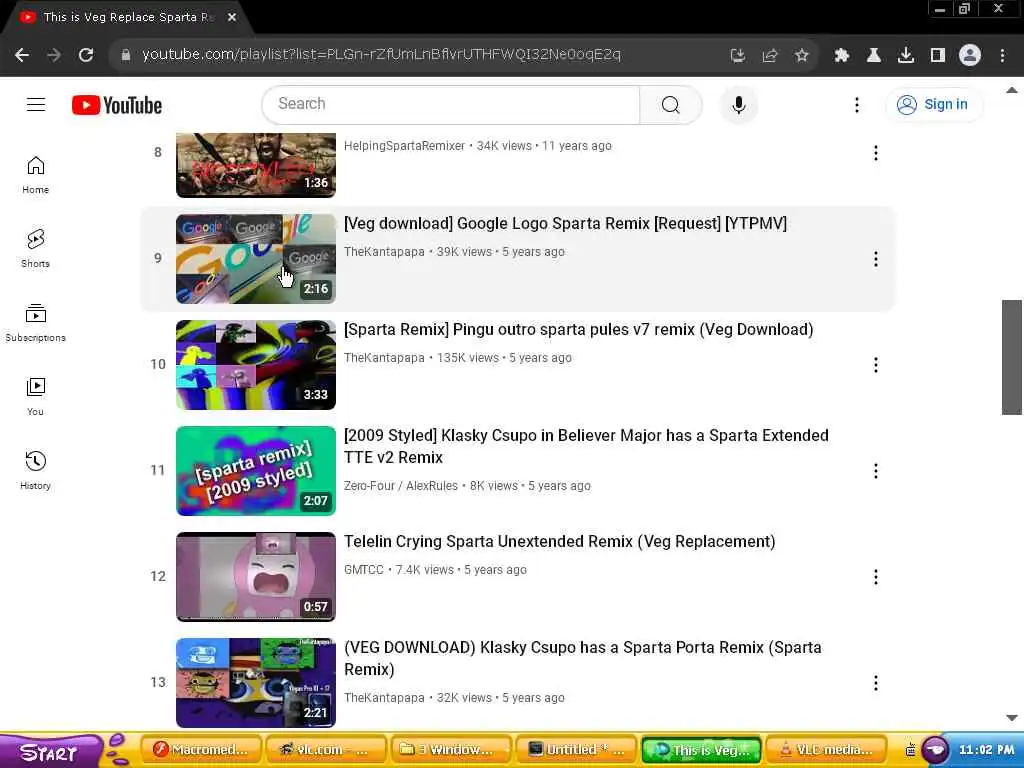Play Google Logo Sparta Remix thumbnail
Image resolution: width=1024 pixels, height=768 pixels.
pos(255,259)
